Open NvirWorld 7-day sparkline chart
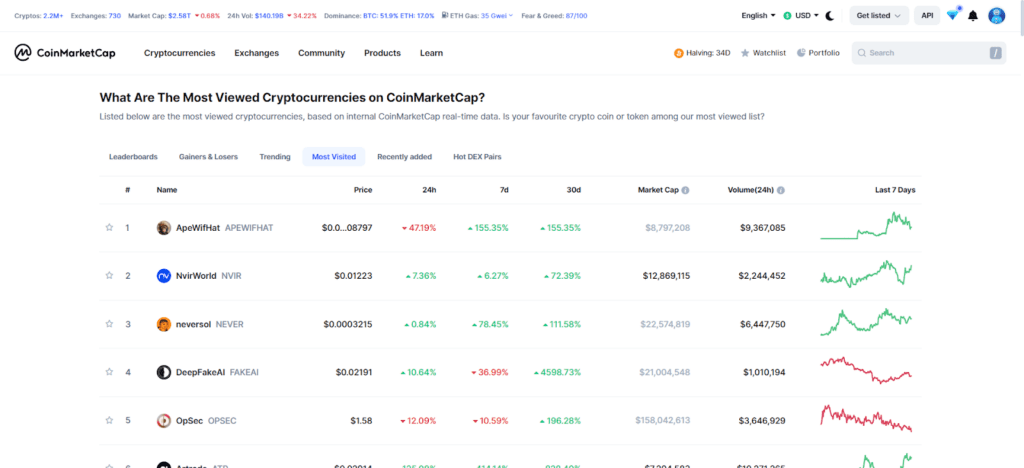The width and height of the screenshot is (1024, 468). click(867, 273)
